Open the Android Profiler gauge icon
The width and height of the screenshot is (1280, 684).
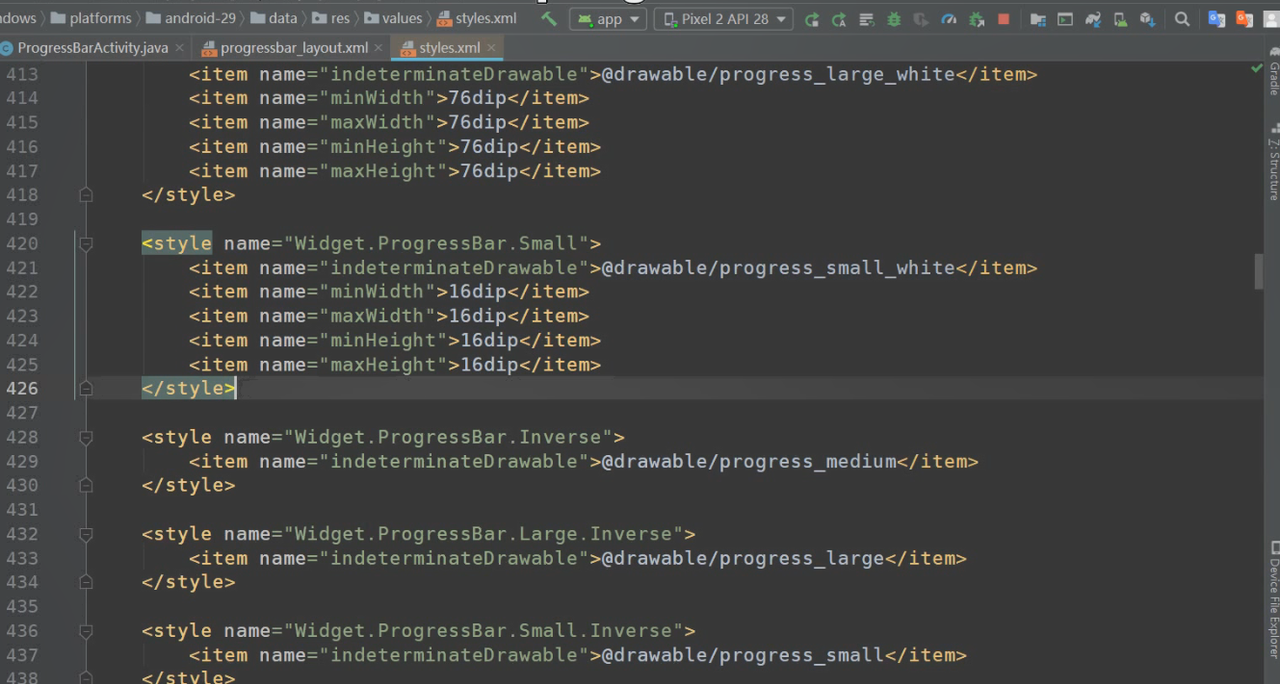949,19
